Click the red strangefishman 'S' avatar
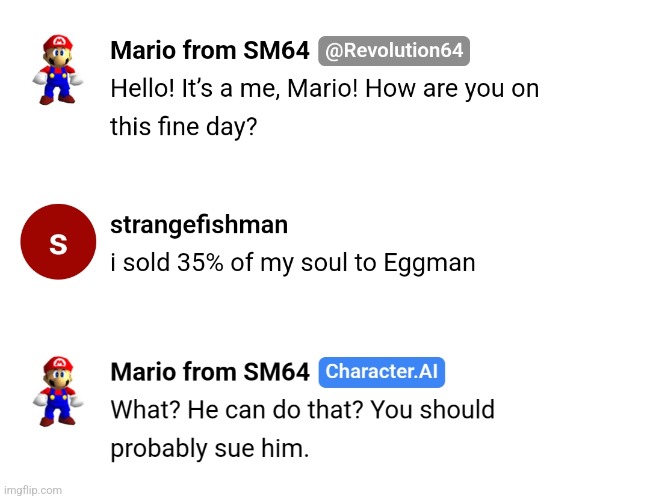The width and height of the screenshot is (650, 499). [58, 242]
